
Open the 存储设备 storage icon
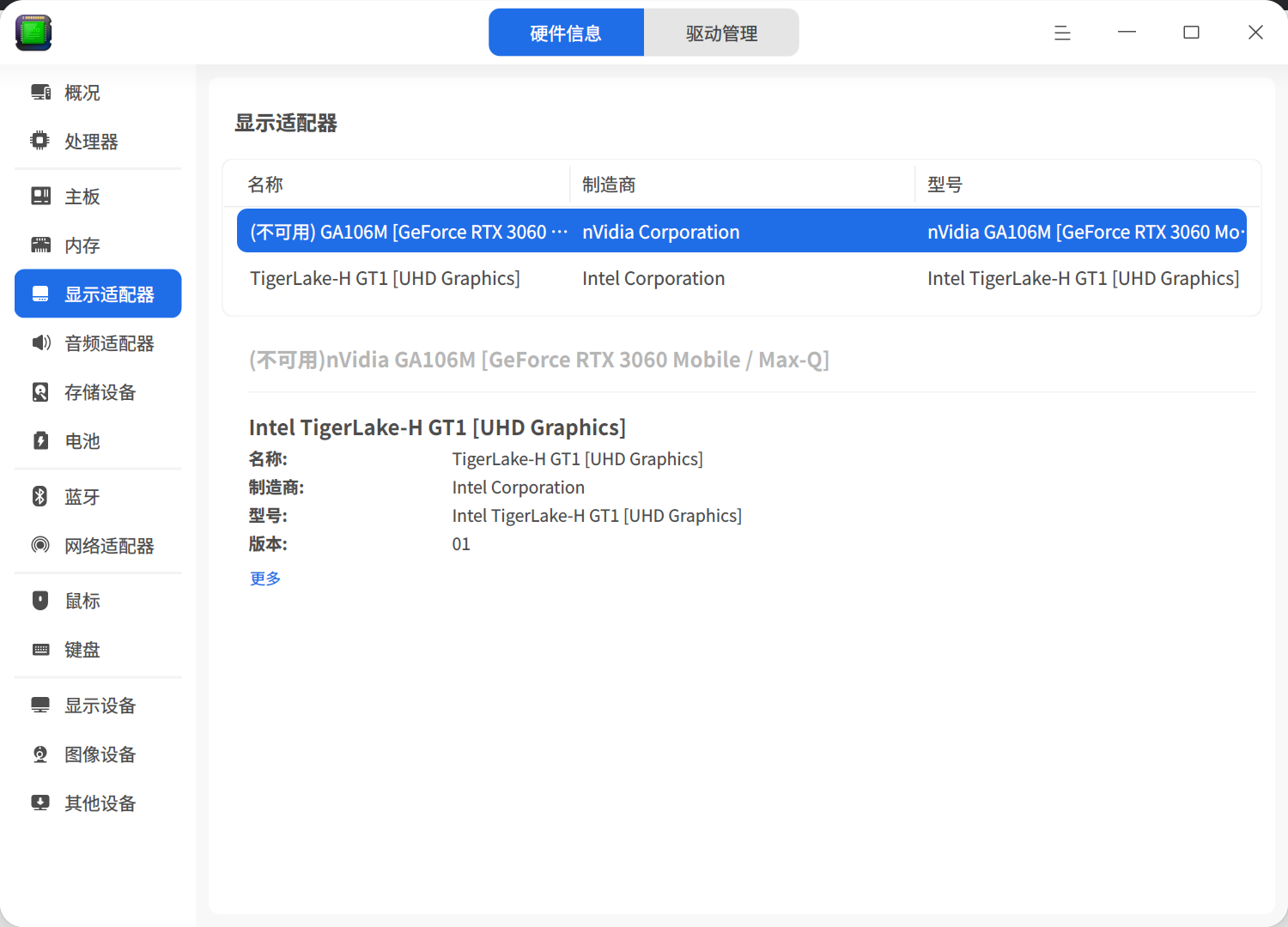point(40,392)
